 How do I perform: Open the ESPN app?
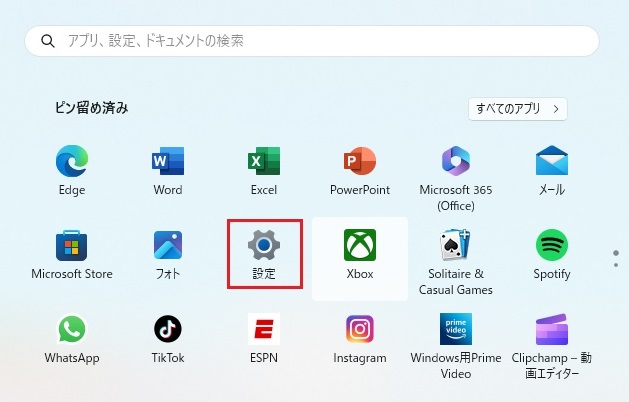click(264, 339)
